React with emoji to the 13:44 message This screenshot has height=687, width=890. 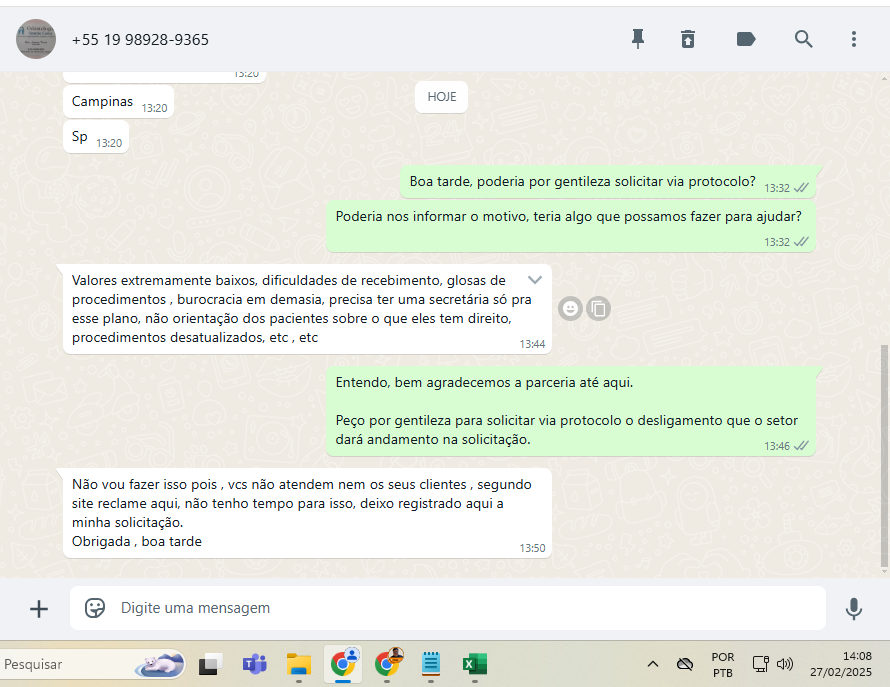click(x=570, y=309)
